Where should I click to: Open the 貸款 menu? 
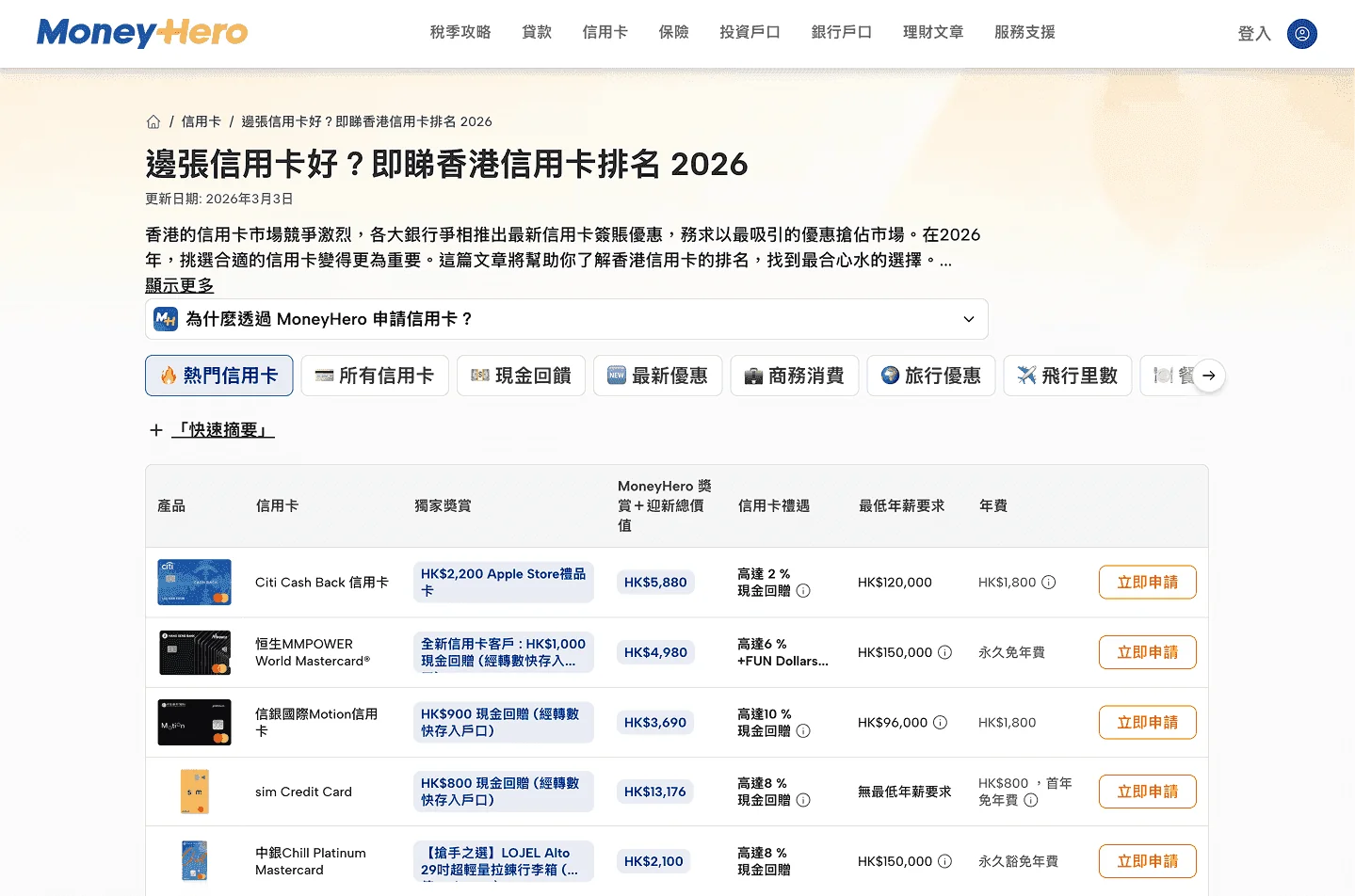(x=537, y=33)
